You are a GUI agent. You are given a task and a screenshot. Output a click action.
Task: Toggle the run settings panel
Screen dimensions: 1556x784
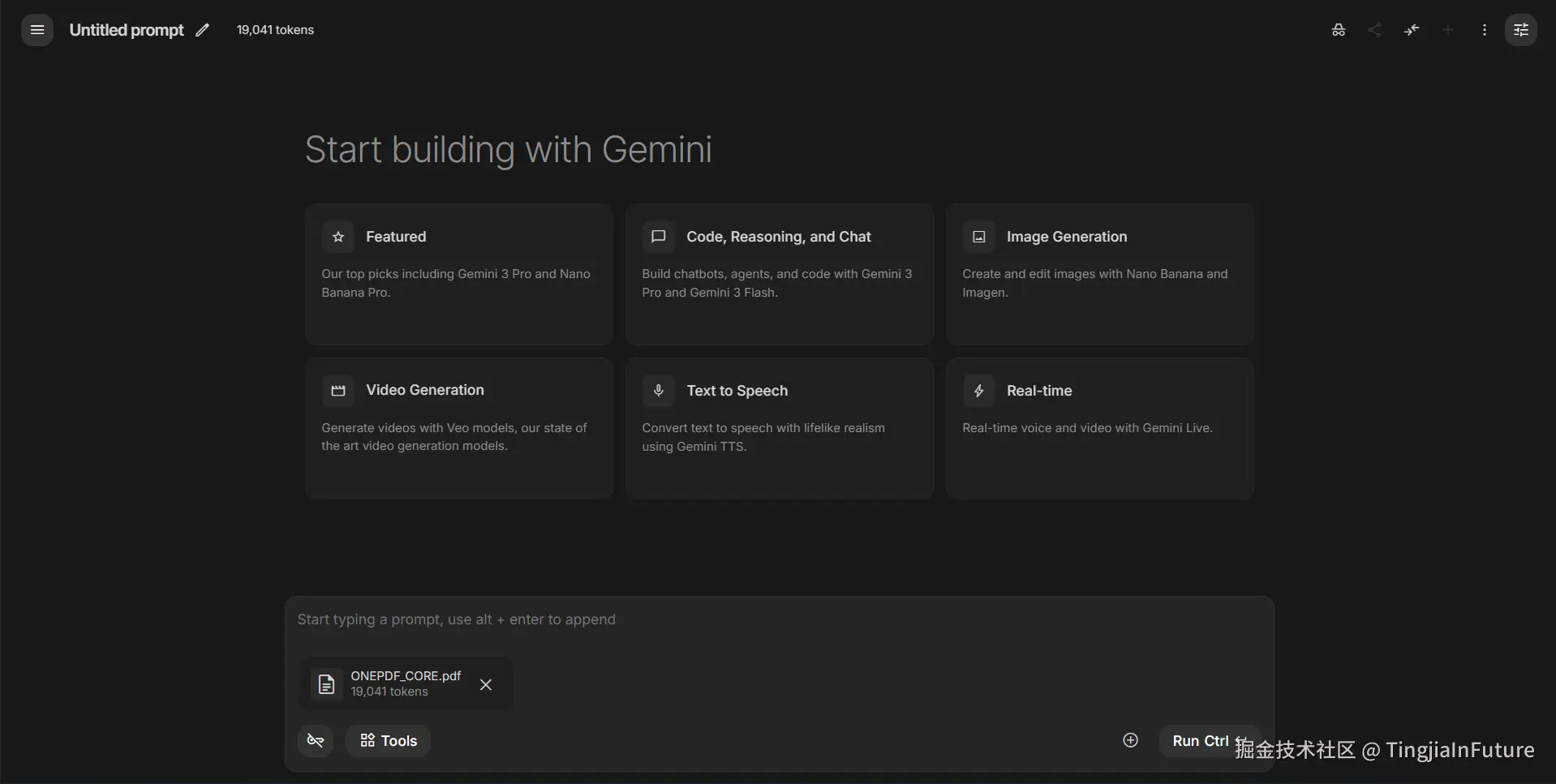1521,30
